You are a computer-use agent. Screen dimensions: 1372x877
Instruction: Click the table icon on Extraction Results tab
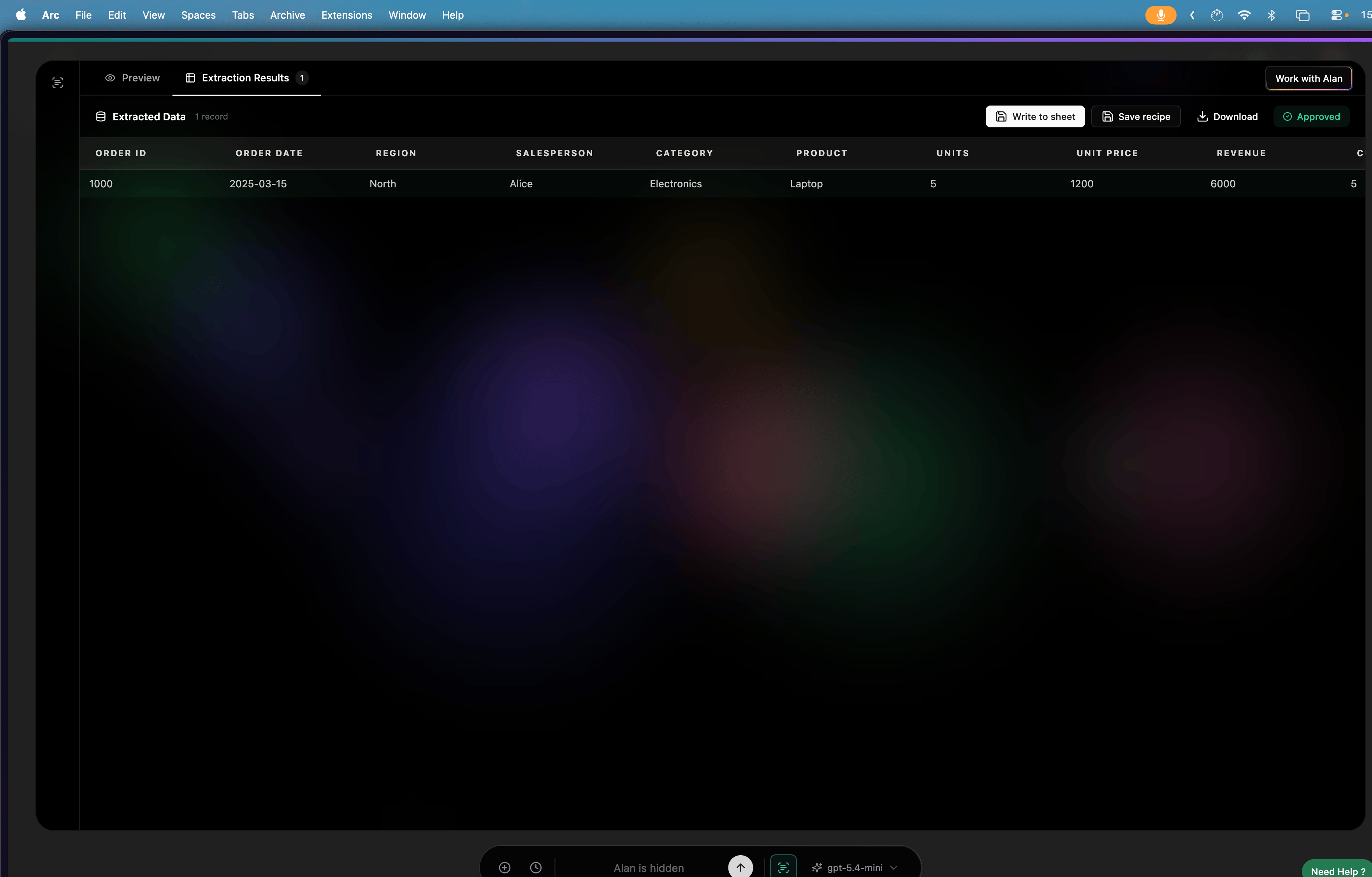(190, 78)
